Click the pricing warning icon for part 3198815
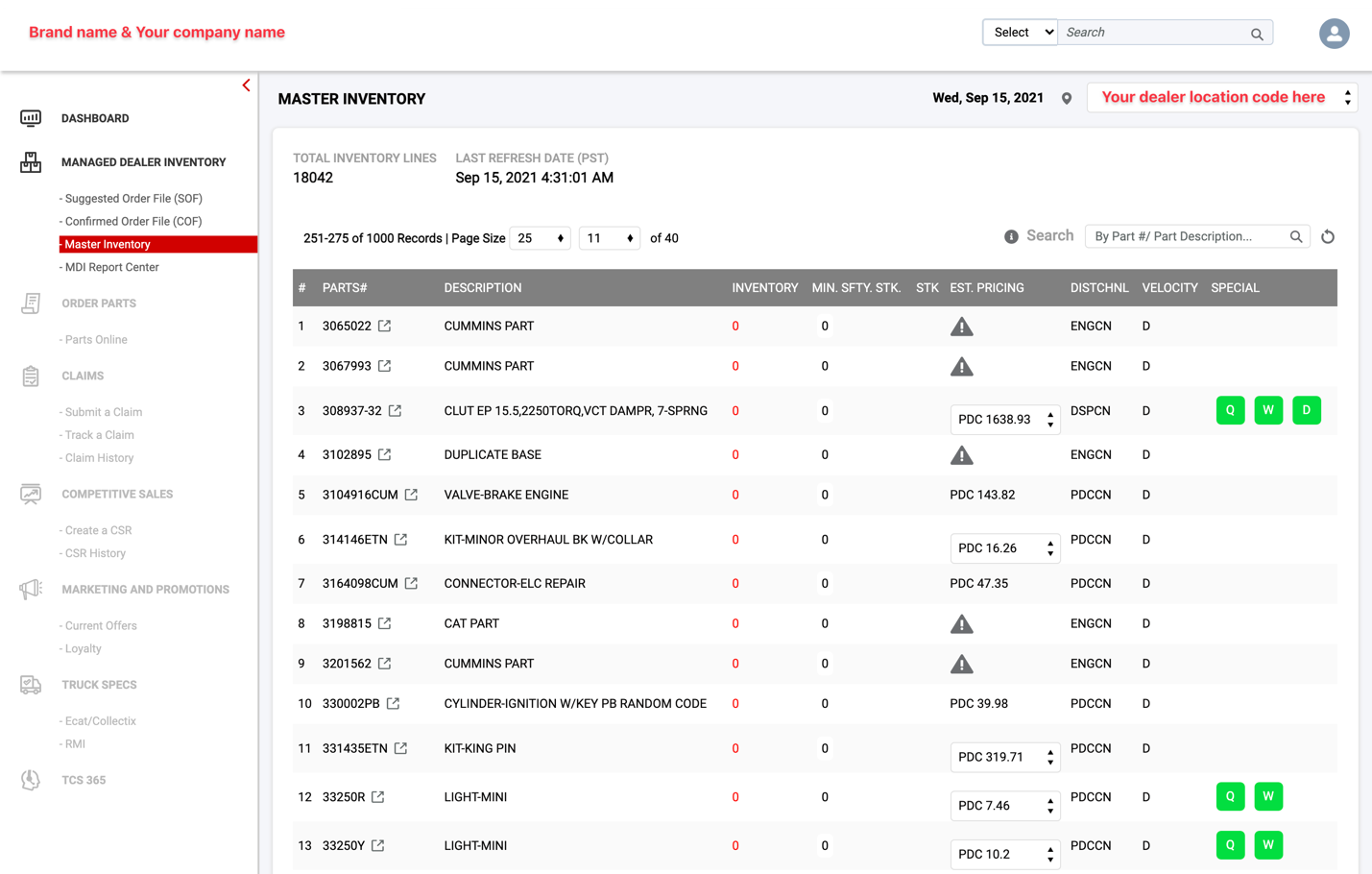 tap(961, 624)
